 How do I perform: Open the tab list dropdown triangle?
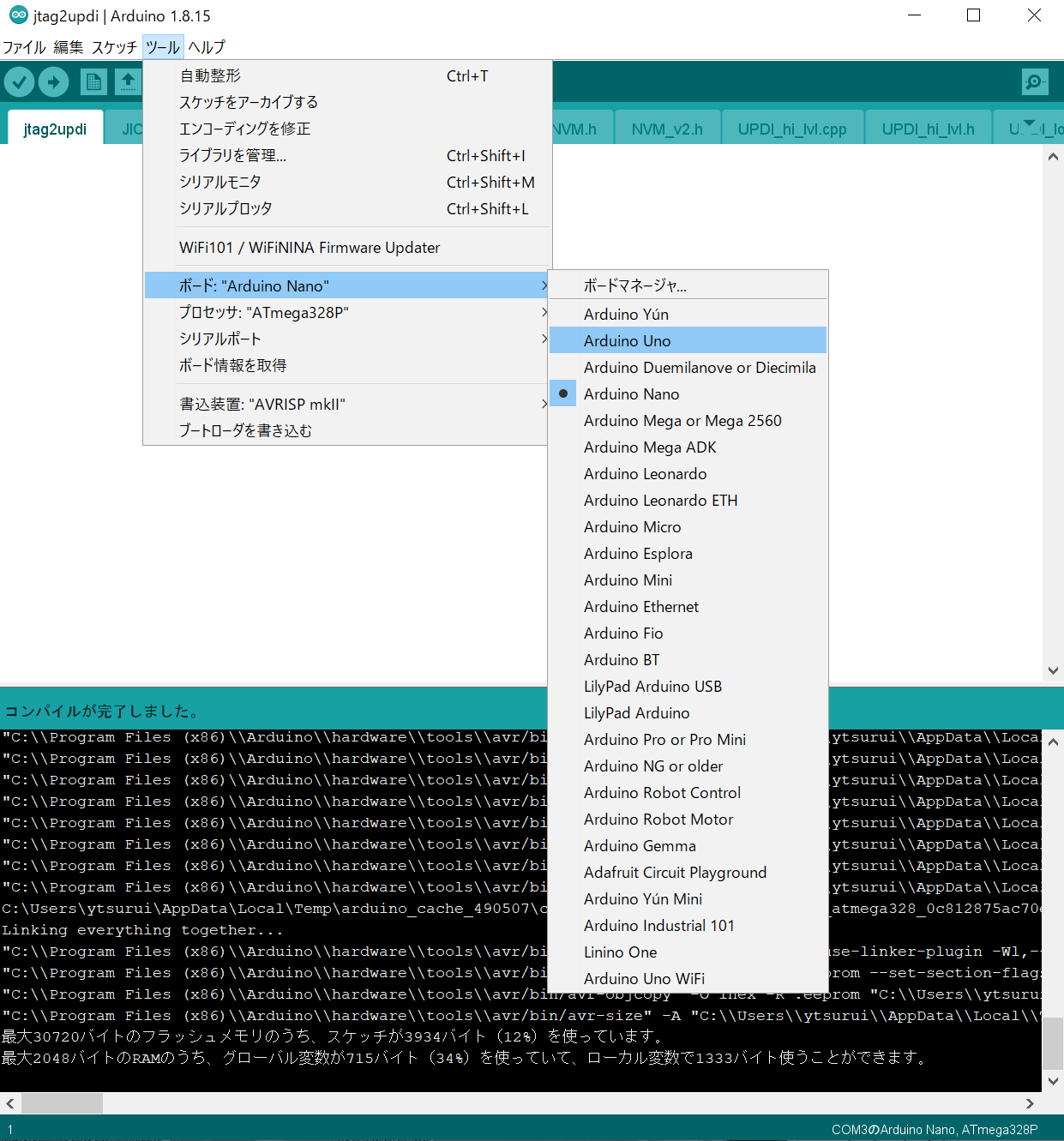[x=1030, y=123]
